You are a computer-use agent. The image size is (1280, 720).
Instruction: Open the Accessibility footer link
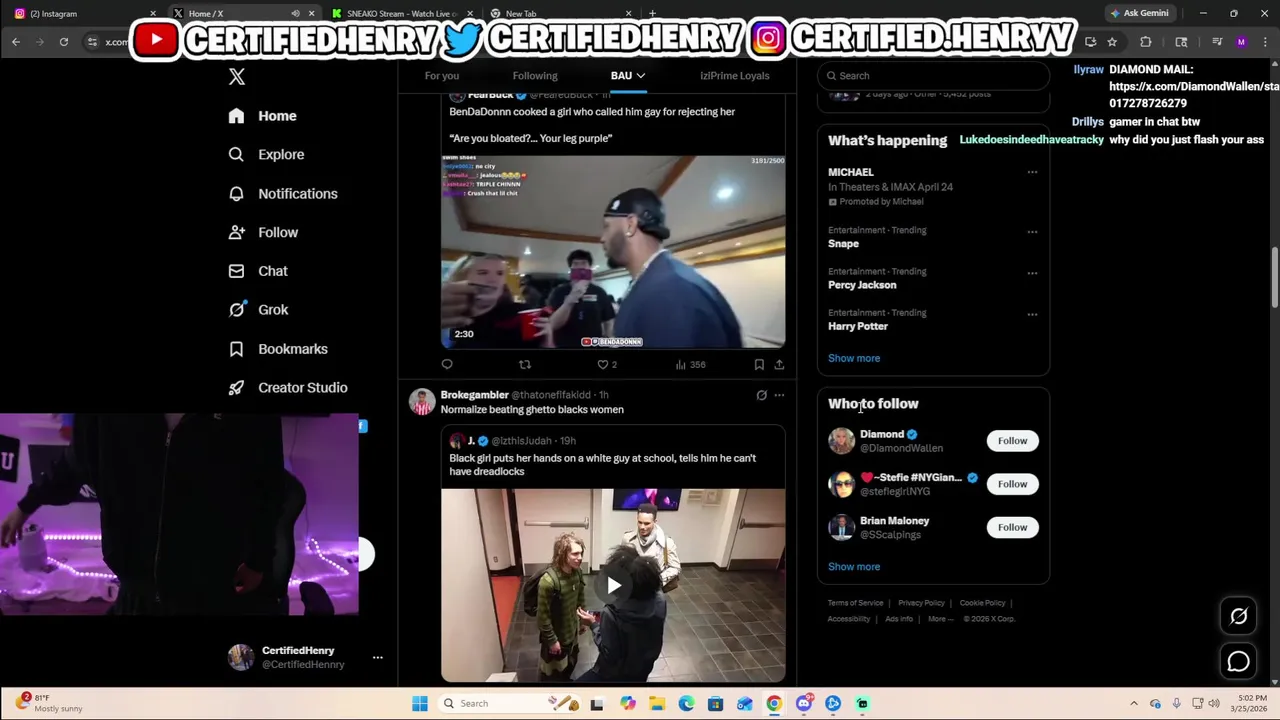[x=849, y=619]
